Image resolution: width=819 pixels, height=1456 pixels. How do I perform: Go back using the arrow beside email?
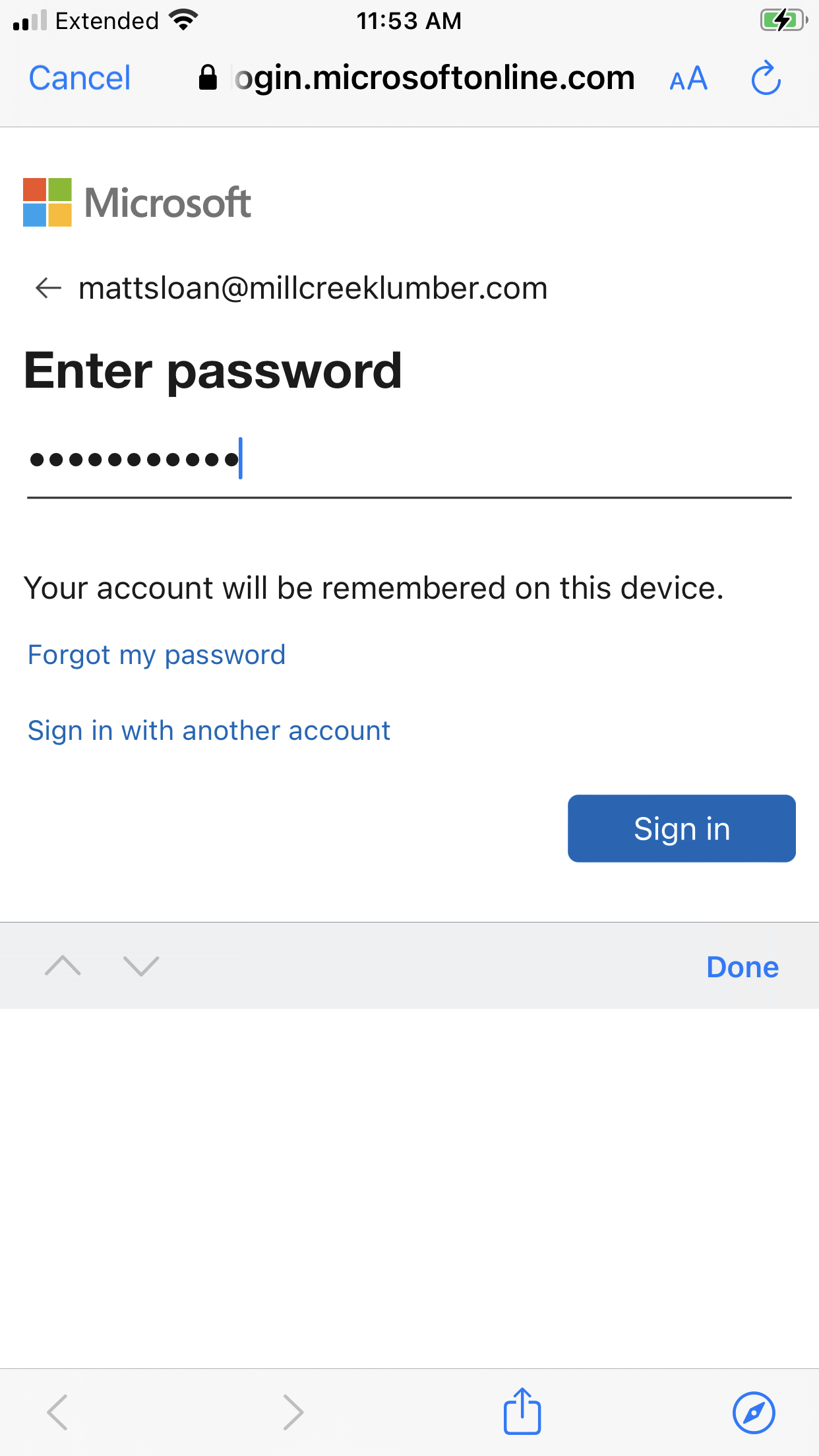point(48,288)
